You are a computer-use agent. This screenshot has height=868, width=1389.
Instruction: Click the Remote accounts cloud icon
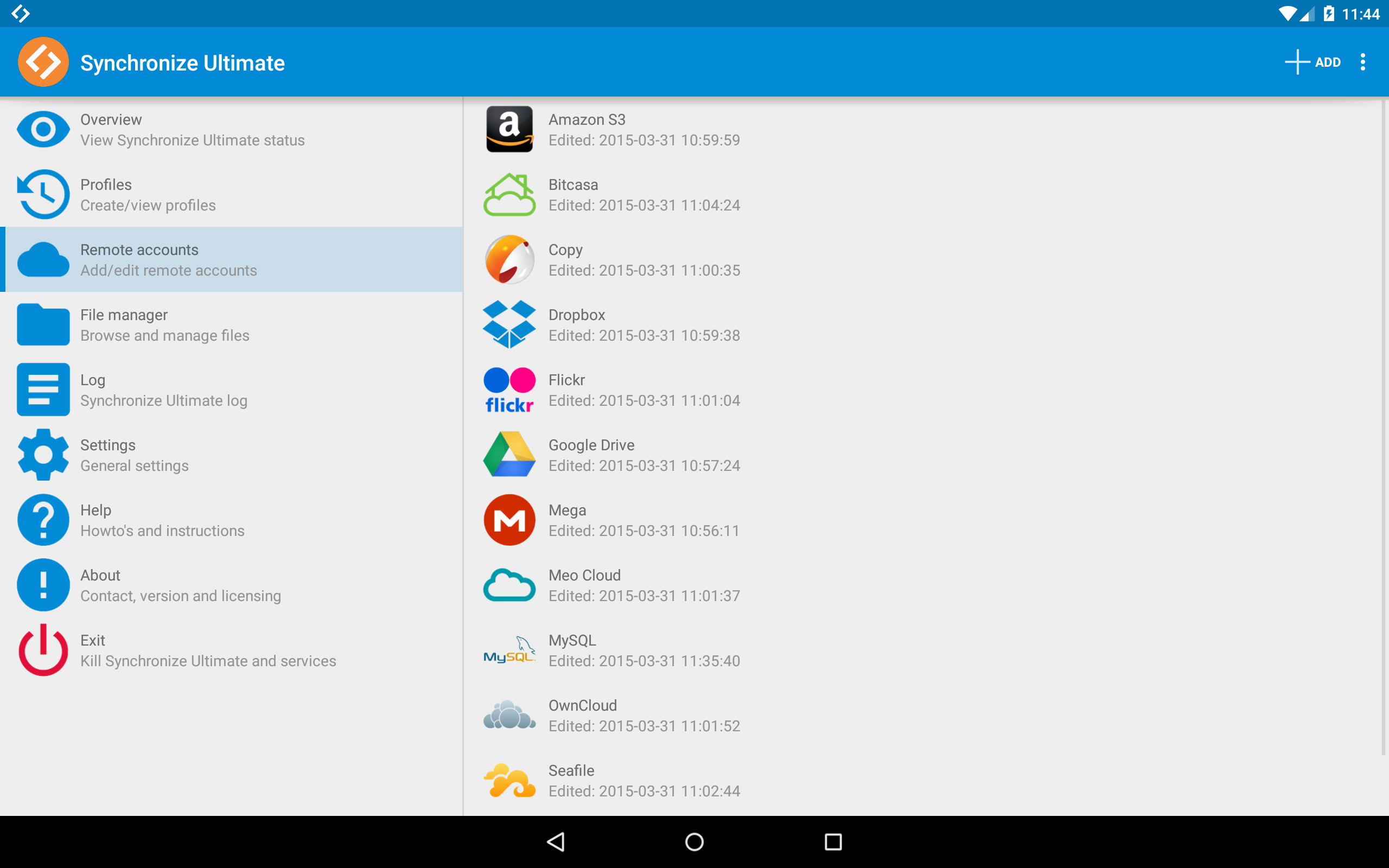coord(43,259)
